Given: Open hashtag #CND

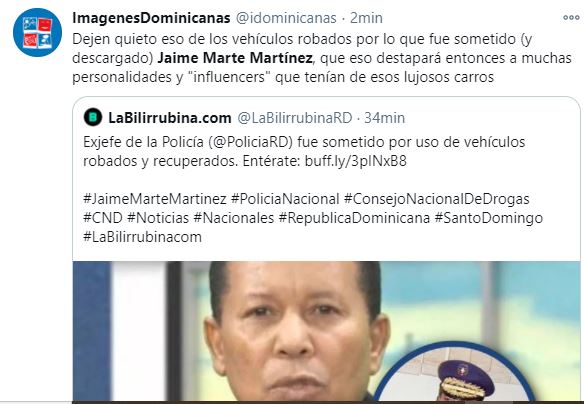Looking at the screenshot, I should click(103, 218).
